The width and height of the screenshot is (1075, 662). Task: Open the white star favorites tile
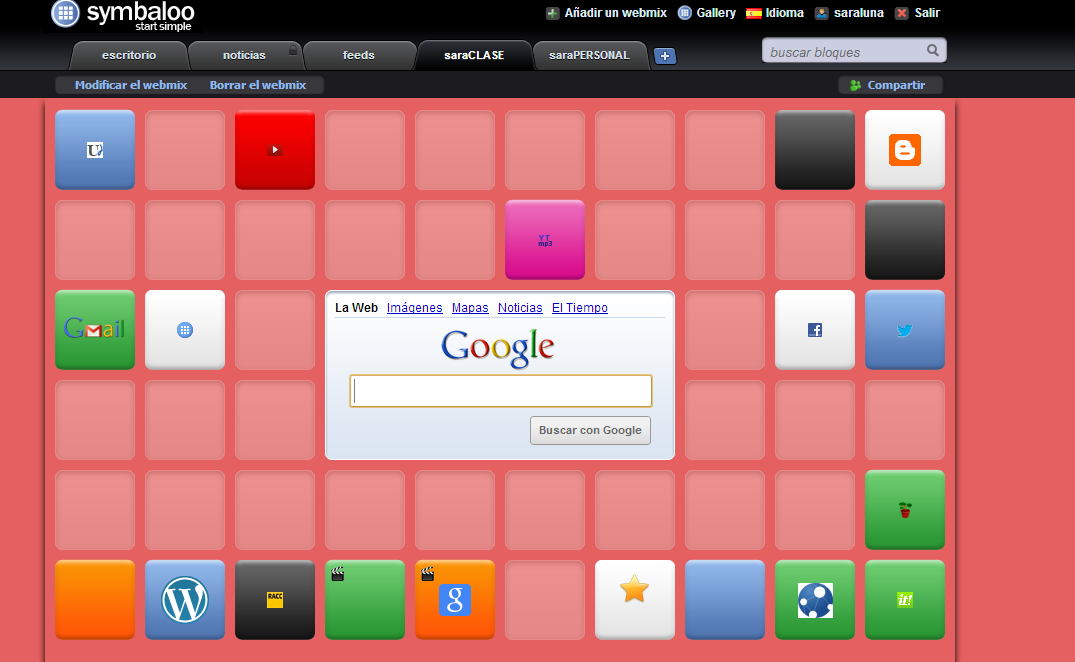pos(635,600)
